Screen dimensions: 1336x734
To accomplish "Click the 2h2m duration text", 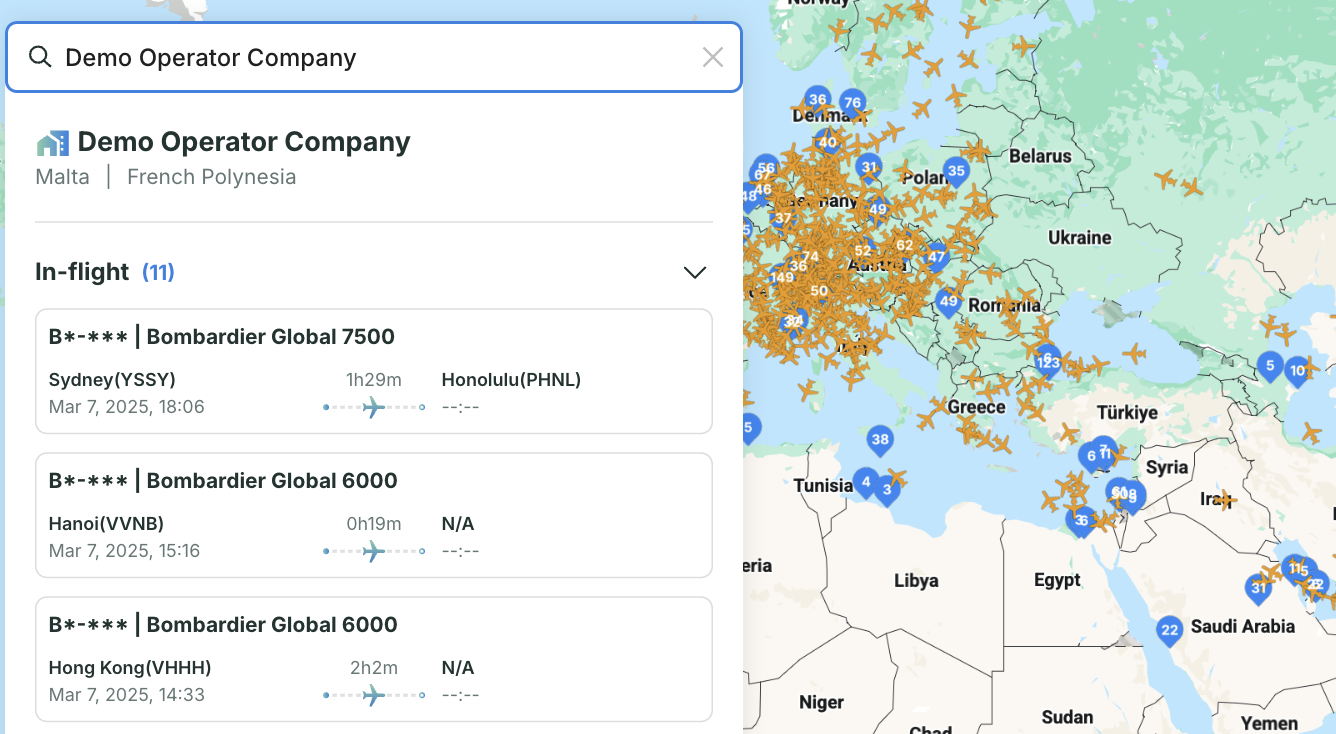I will 374,668.
